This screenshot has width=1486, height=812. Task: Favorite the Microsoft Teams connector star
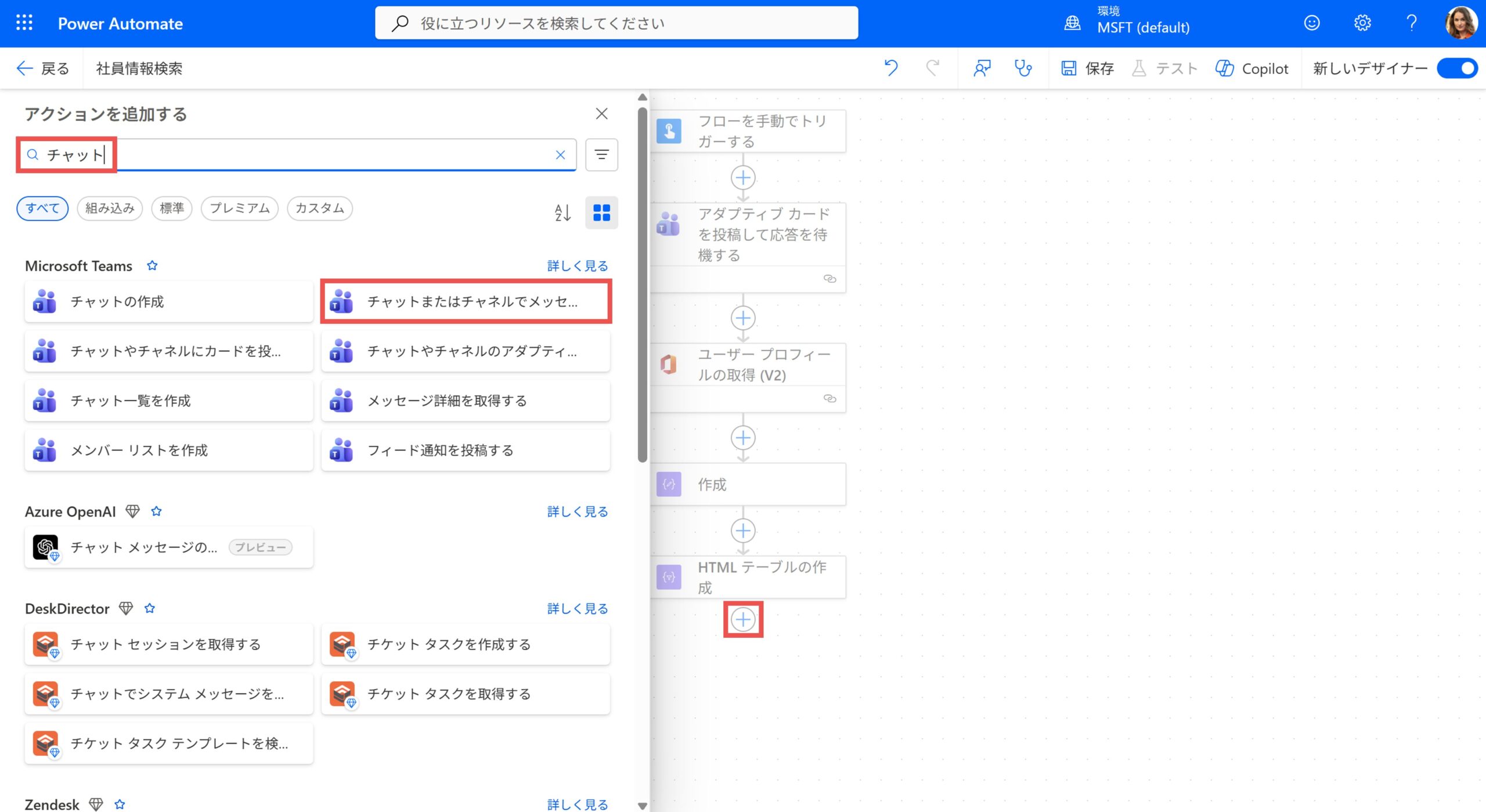(x=152, y=265)
